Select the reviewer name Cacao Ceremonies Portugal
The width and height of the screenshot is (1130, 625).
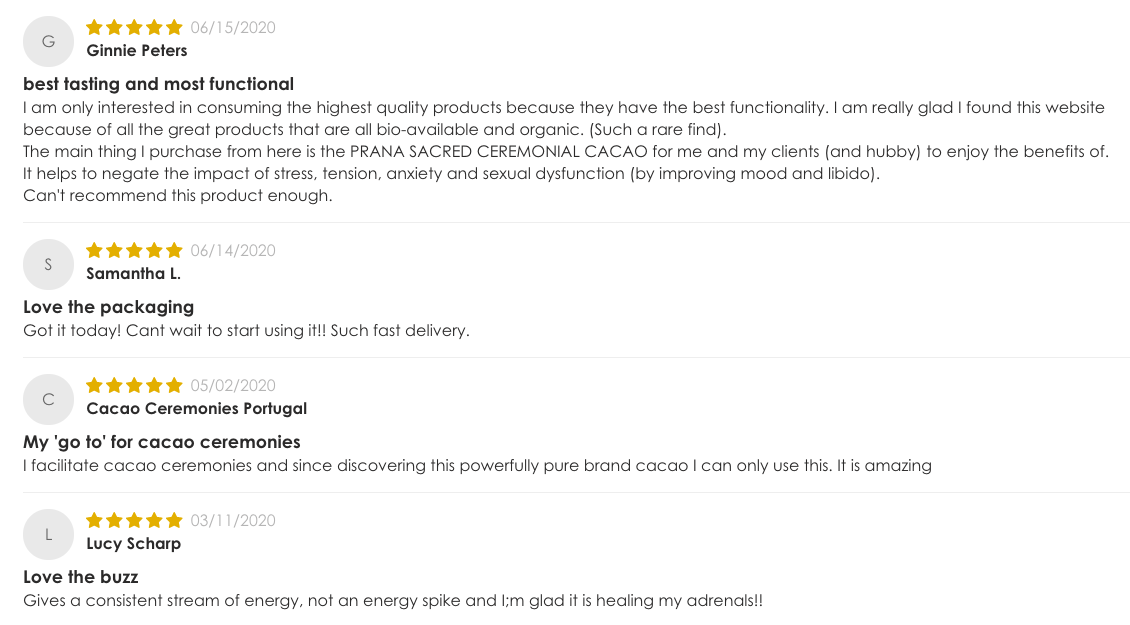coord(197,408)
